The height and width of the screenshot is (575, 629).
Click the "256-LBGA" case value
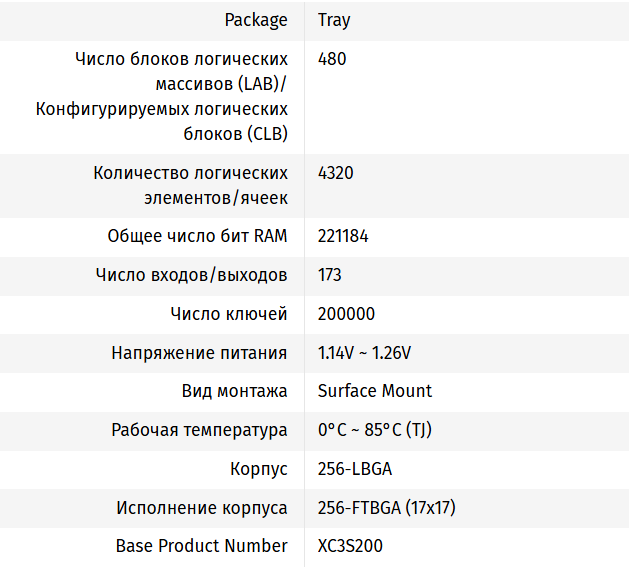pyautogui.click(x=353, y=469)
